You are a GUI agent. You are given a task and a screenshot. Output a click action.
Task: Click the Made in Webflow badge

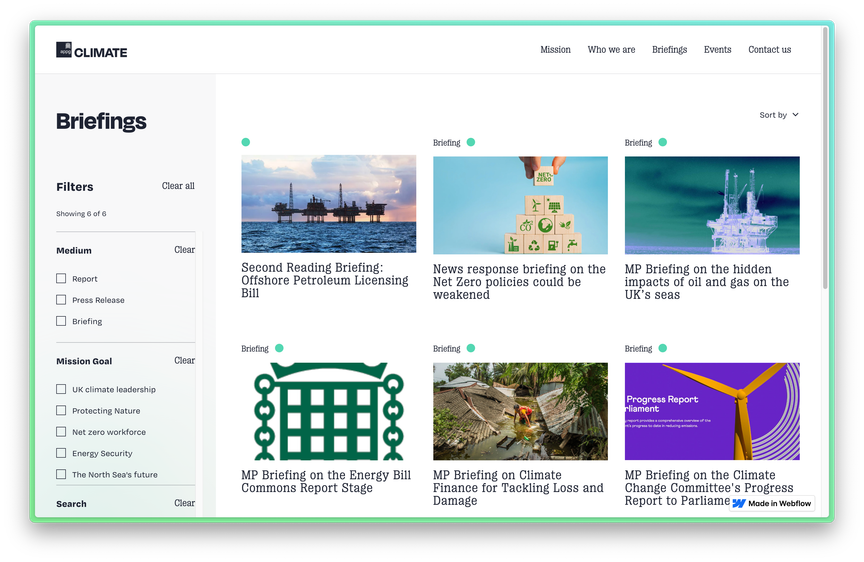772,503
